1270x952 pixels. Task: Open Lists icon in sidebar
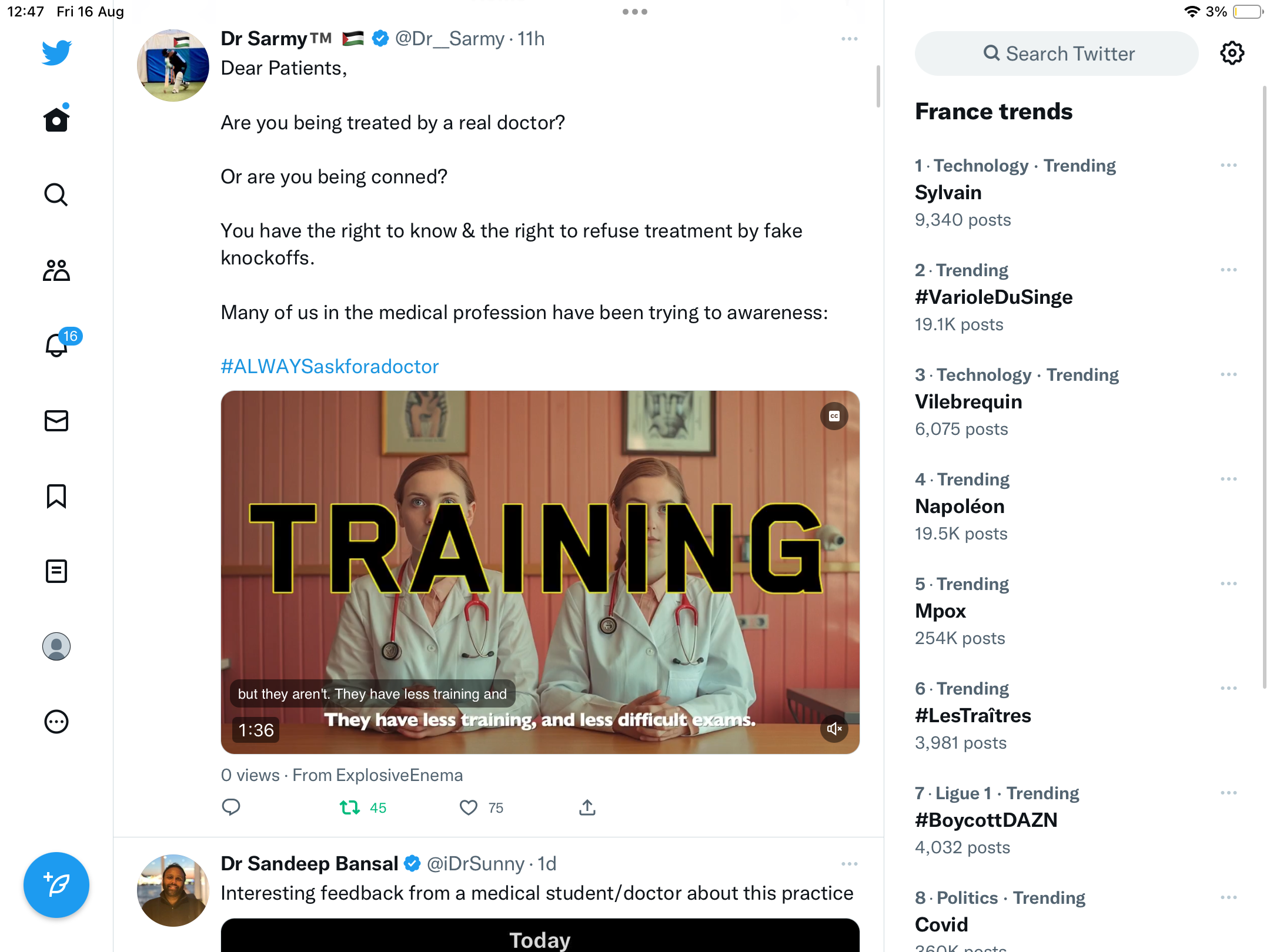(x=56, y=571)
